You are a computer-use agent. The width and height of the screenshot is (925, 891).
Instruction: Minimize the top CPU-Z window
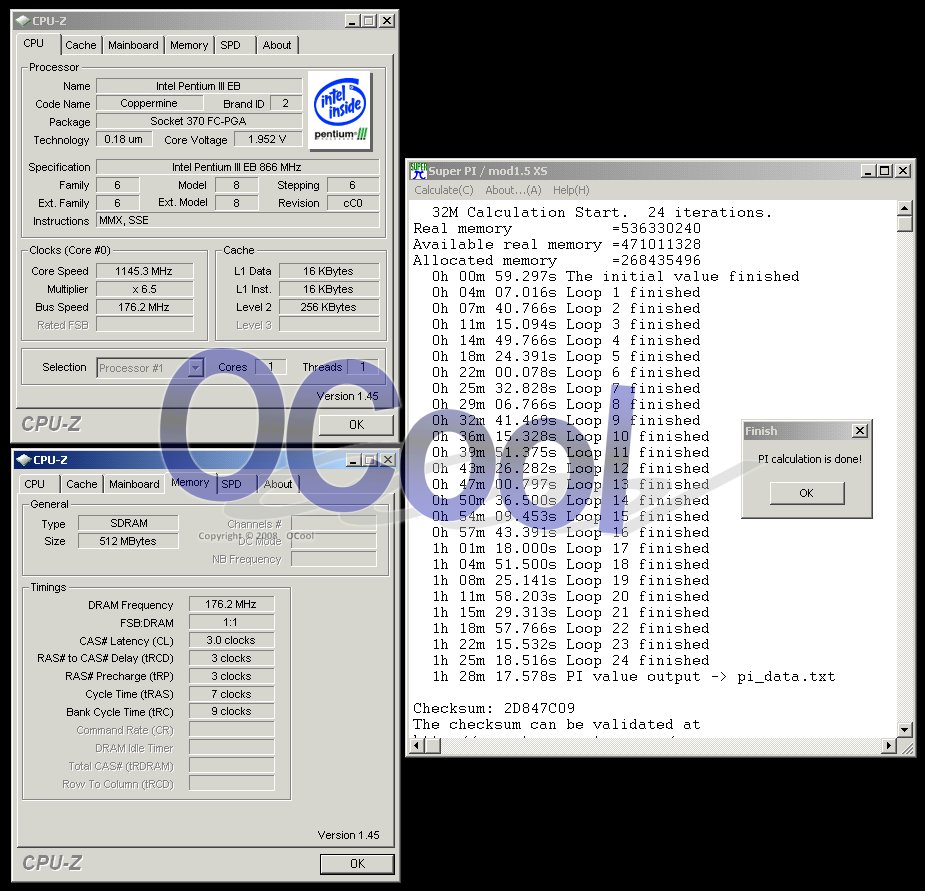point(352,21)
